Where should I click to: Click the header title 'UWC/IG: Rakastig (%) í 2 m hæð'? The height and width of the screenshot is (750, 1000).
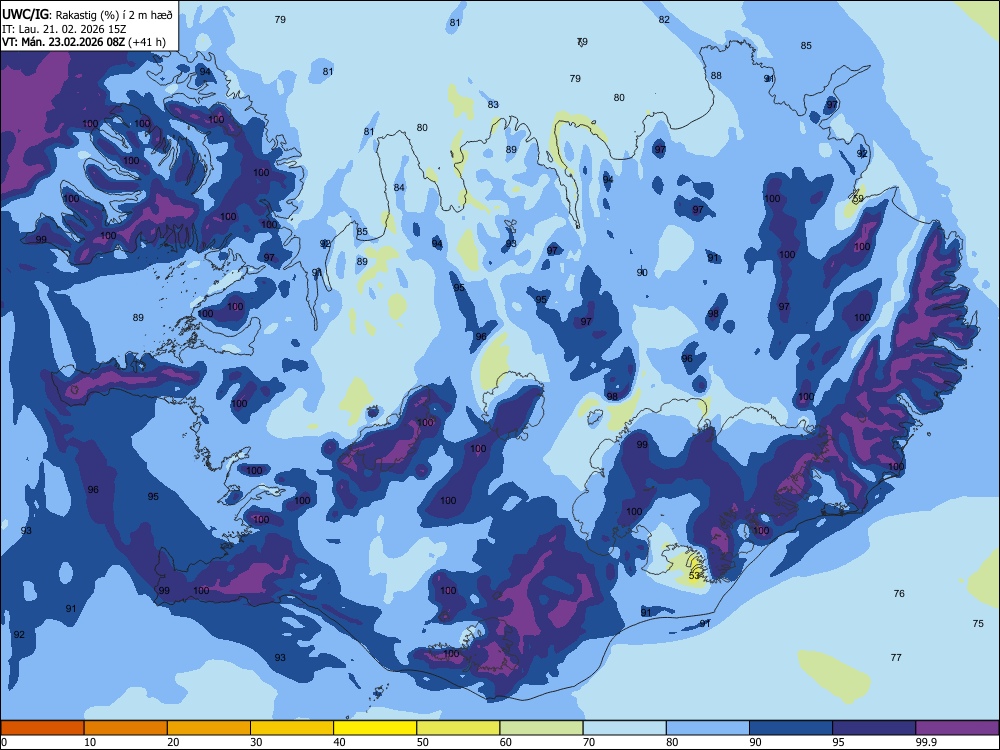point(87,15)
